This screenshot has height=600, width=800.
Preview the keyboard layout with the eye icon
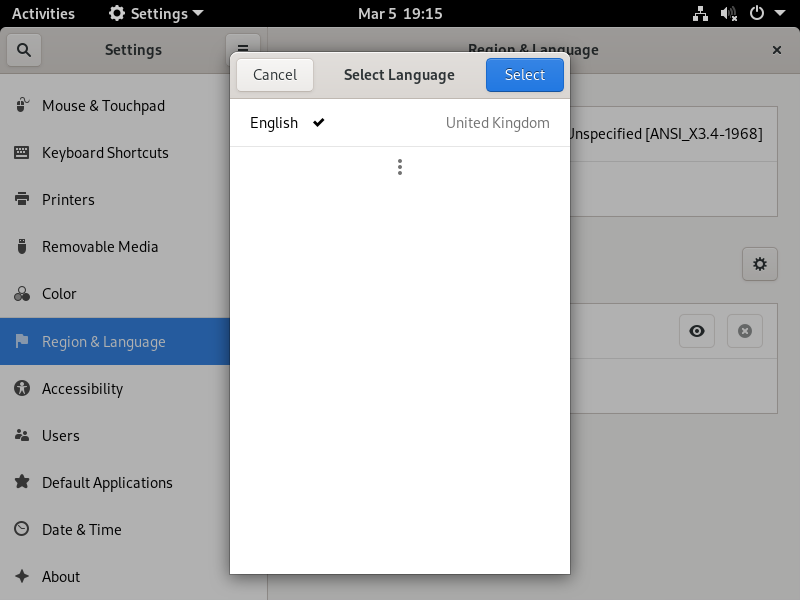tap(697, 331)
